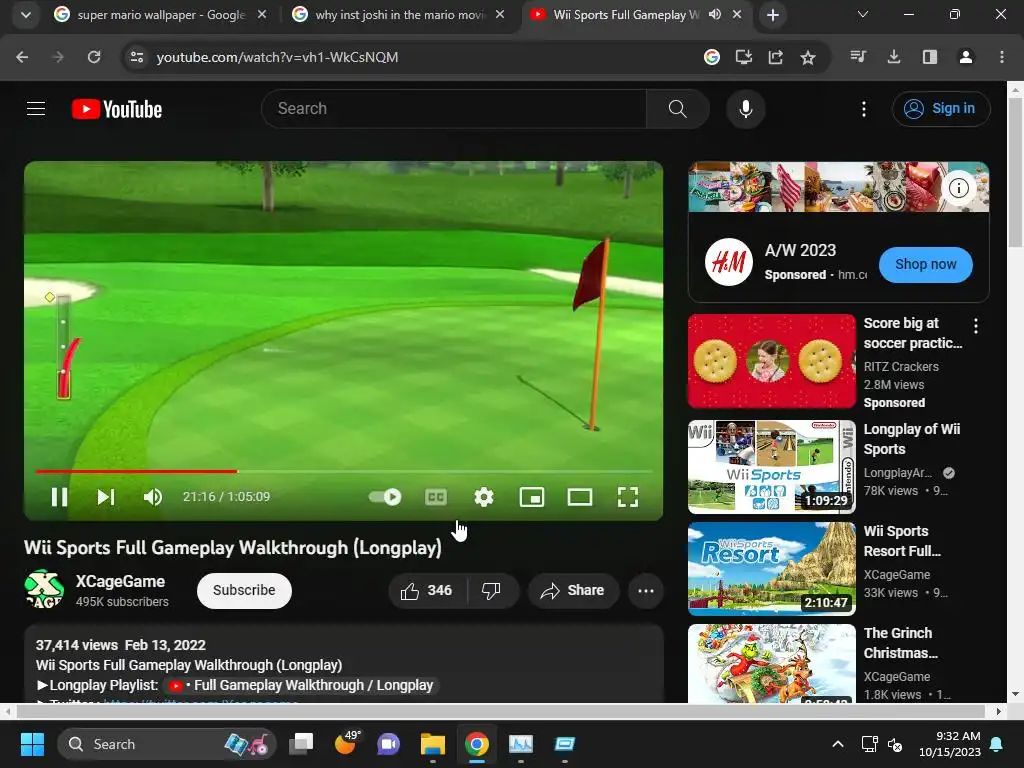
Task: Open the Windows Start menu
Action: pyautogui.click(x=32, y=744)
